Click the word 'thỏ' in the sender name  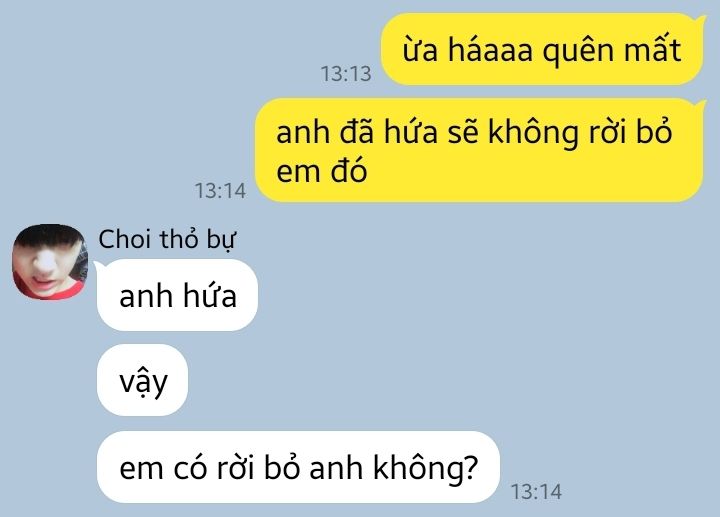click(179, 240)
